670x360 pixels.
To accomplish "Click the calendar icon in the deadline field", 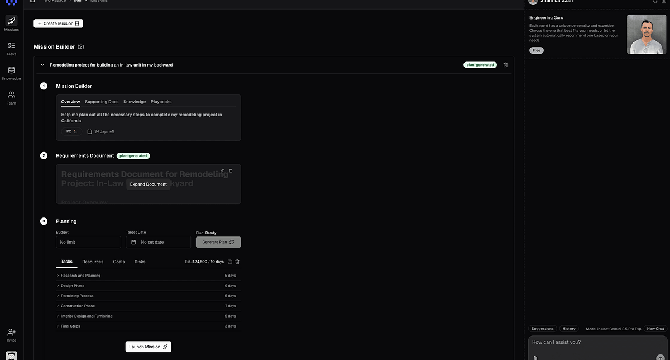I will click(133, 242).
